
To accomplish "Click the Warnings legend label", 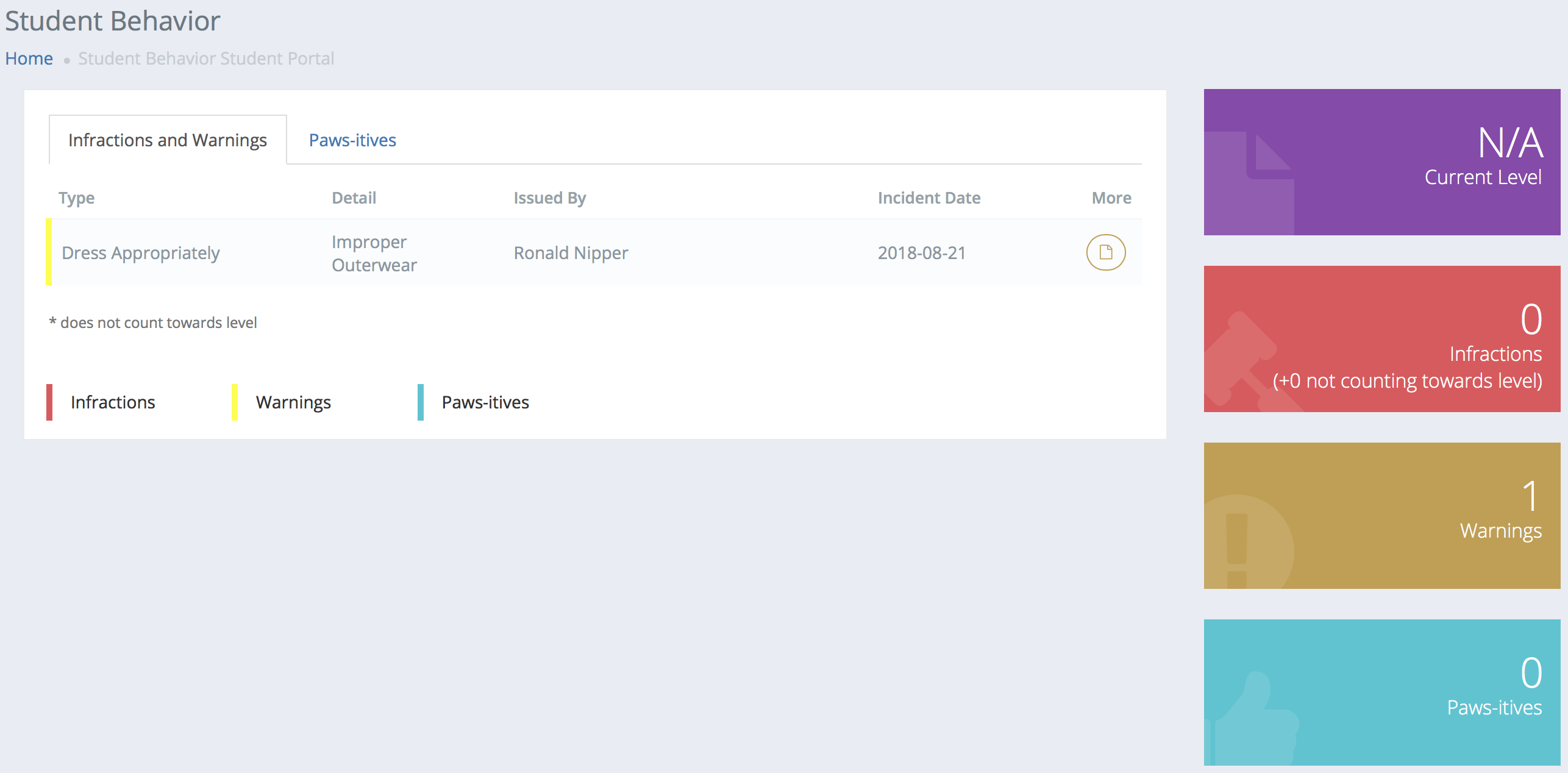I will [293, 402].
